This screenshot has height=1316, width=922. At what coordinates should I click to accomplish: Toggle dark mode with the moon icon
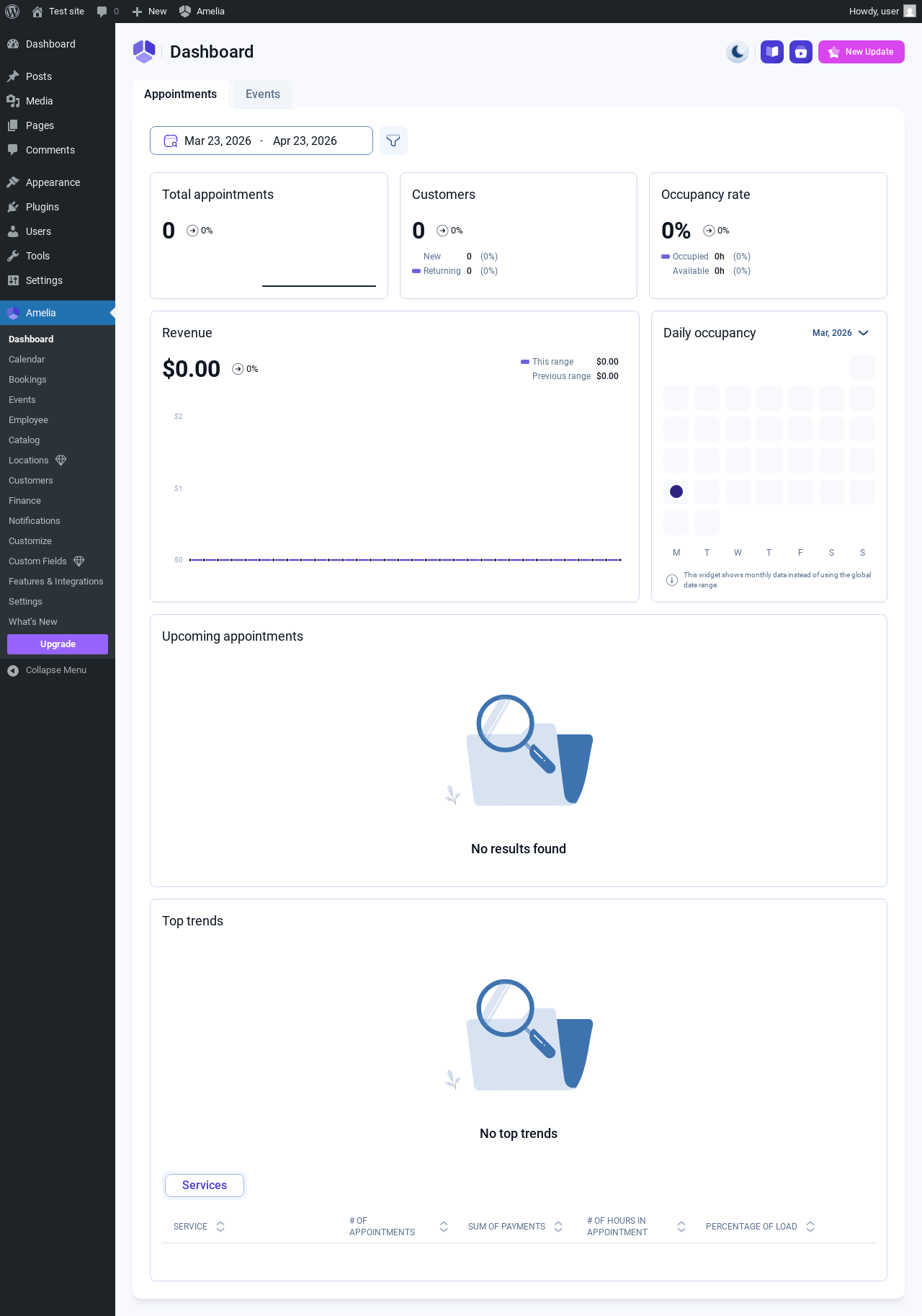pos(738,52)
